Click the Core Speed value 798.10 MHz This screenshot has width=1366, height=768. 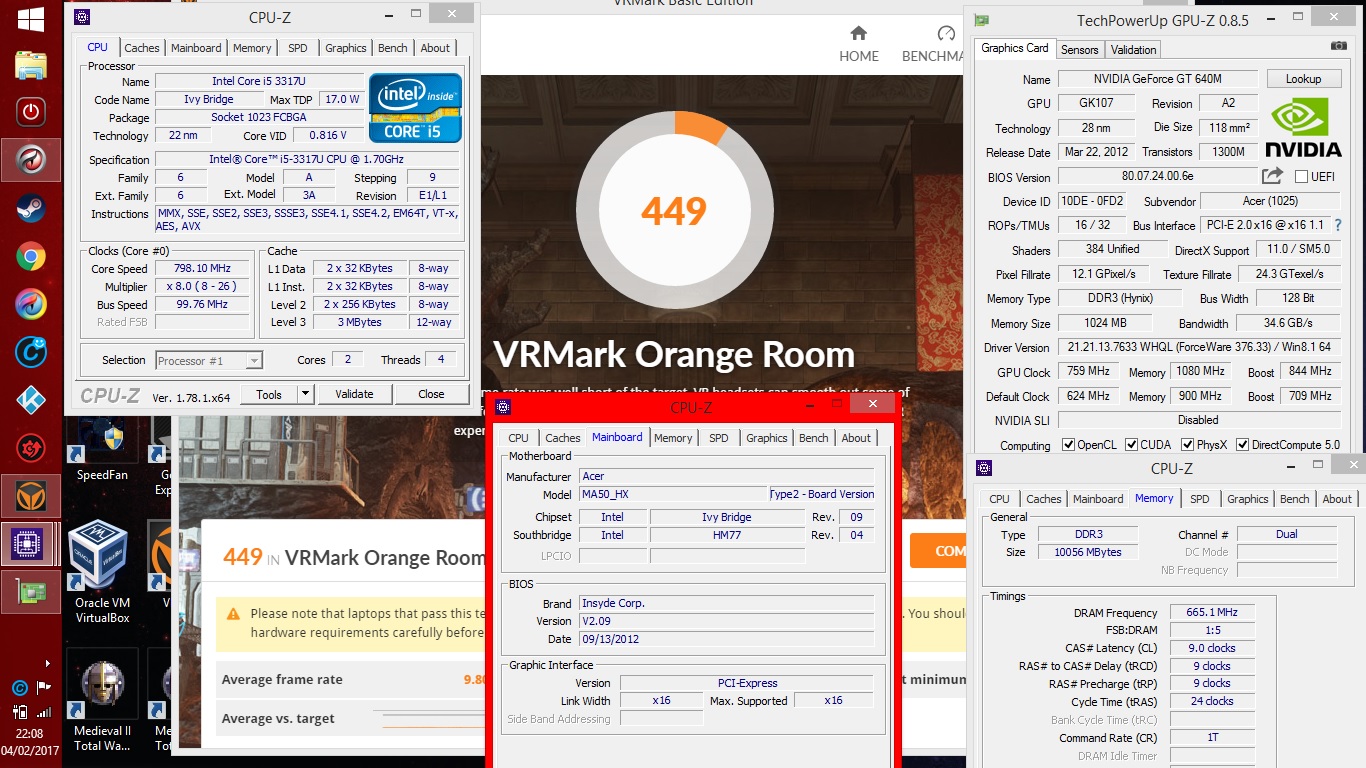203,268
